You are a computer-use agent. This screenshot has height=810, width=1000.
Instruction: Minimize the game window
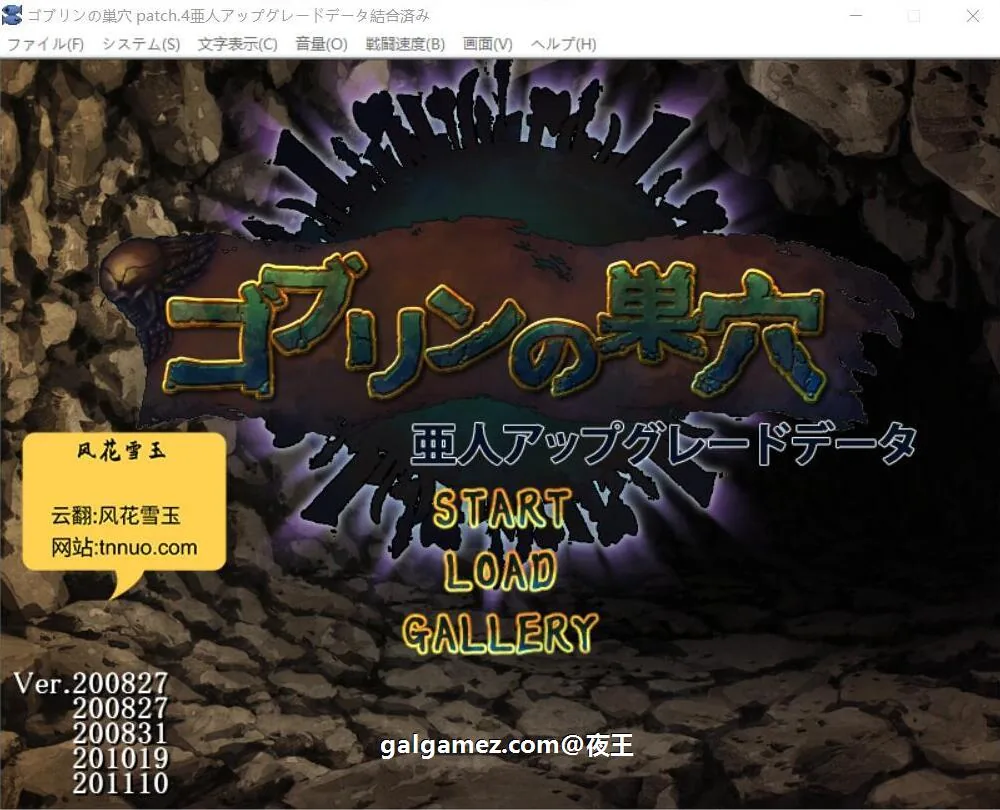click(856, 15)
